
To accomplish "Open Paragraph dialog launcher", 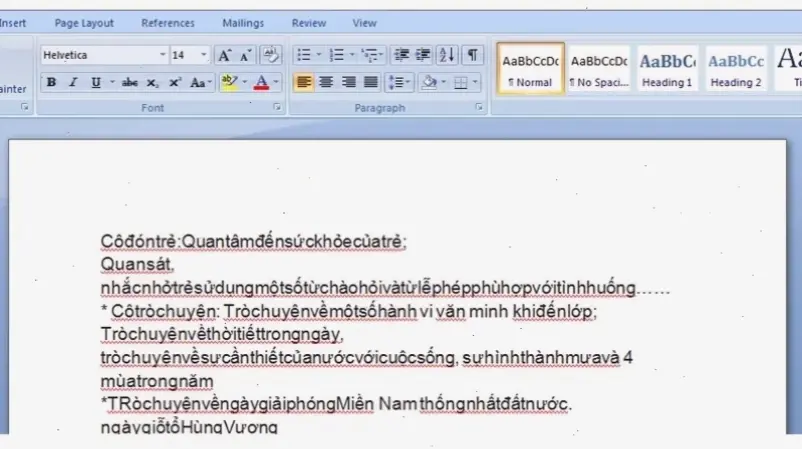I will (x=479, y=107).
